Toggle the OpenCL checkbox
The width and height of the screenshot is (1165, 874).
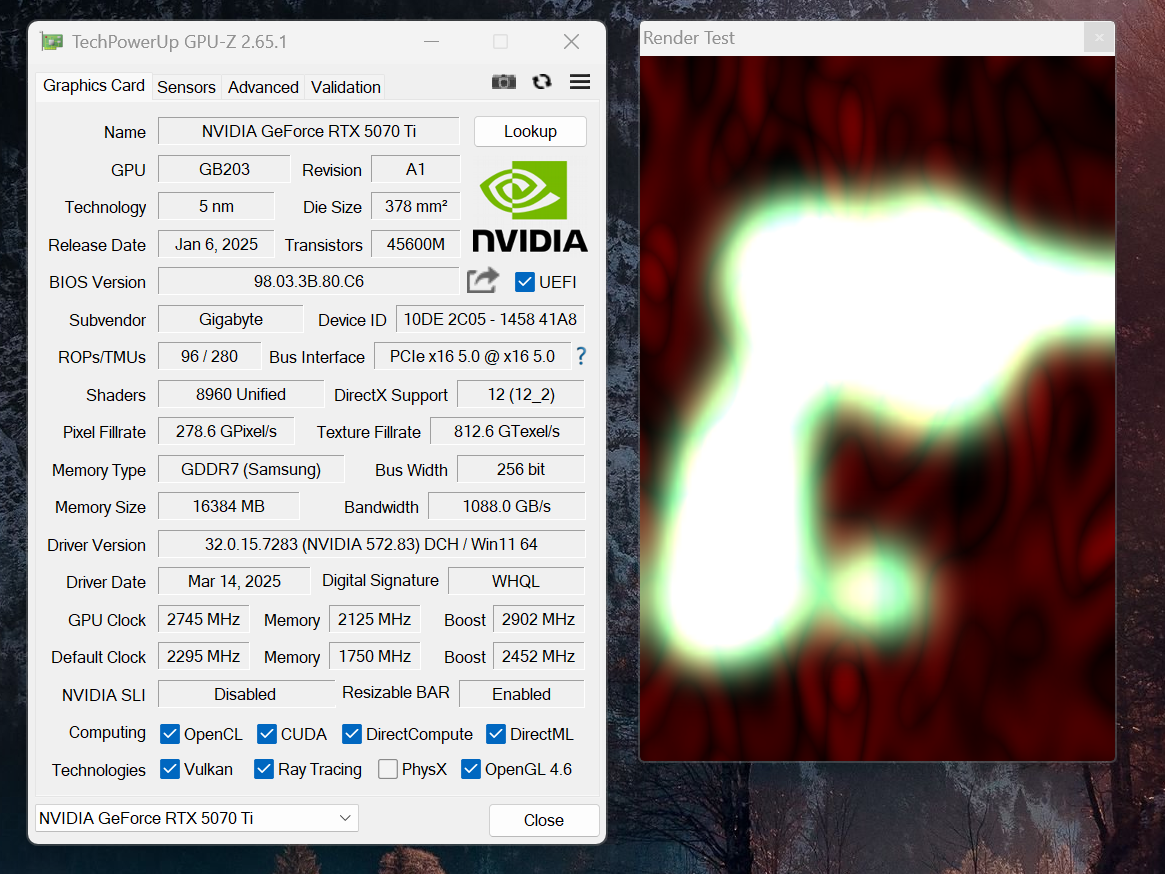169,734
